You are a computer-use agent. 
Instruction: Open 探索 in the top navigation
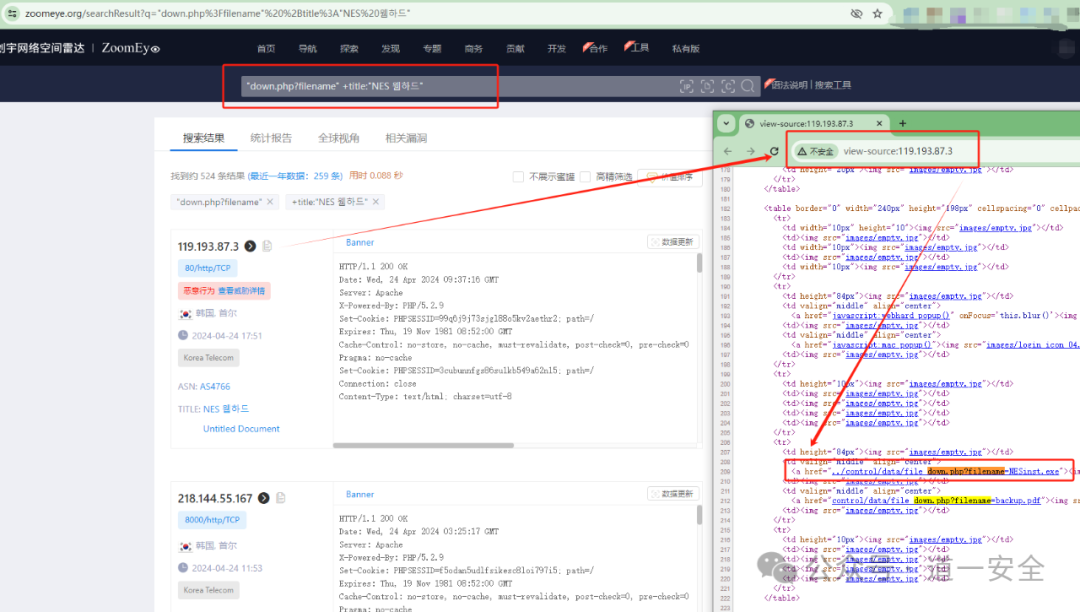(x=349, y=48)
